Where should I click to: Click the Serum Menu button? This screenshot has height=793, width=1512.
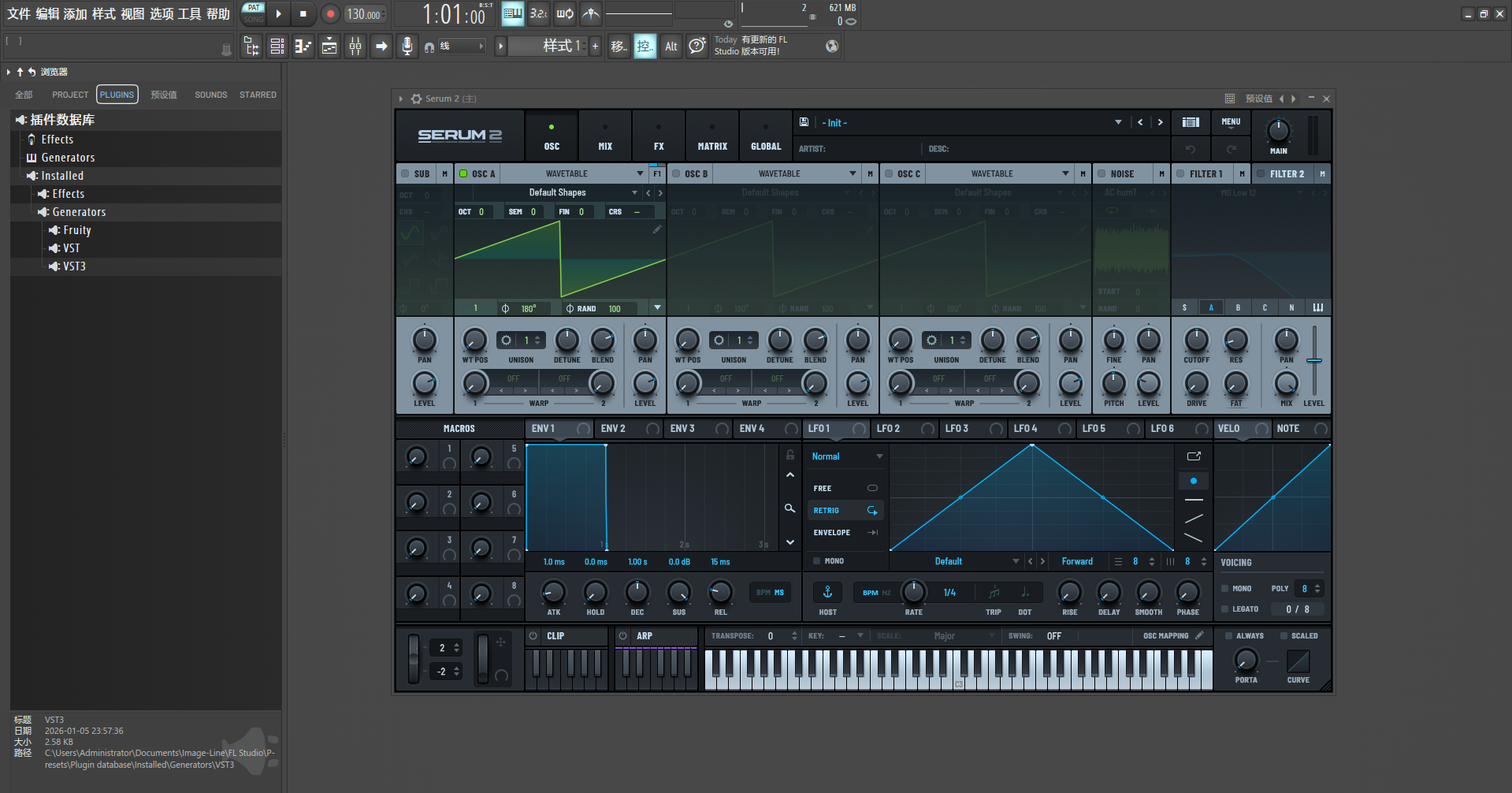click(1231, 122)
